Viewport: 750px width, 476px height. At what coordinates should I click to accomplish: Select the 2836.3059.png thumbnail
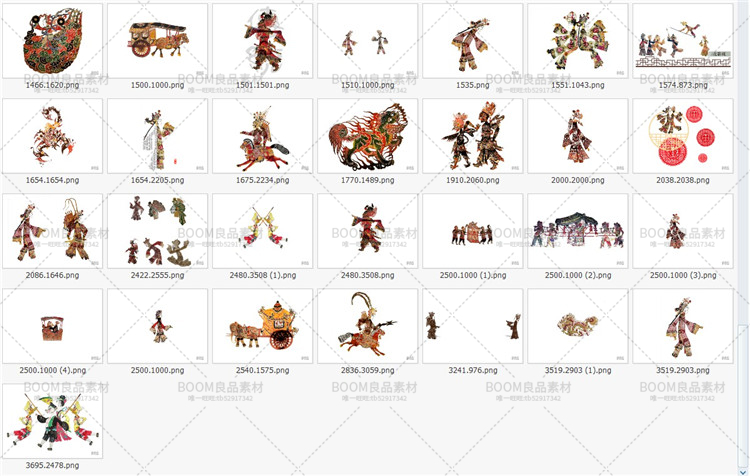pyautogui.click(x=367, y=326)
